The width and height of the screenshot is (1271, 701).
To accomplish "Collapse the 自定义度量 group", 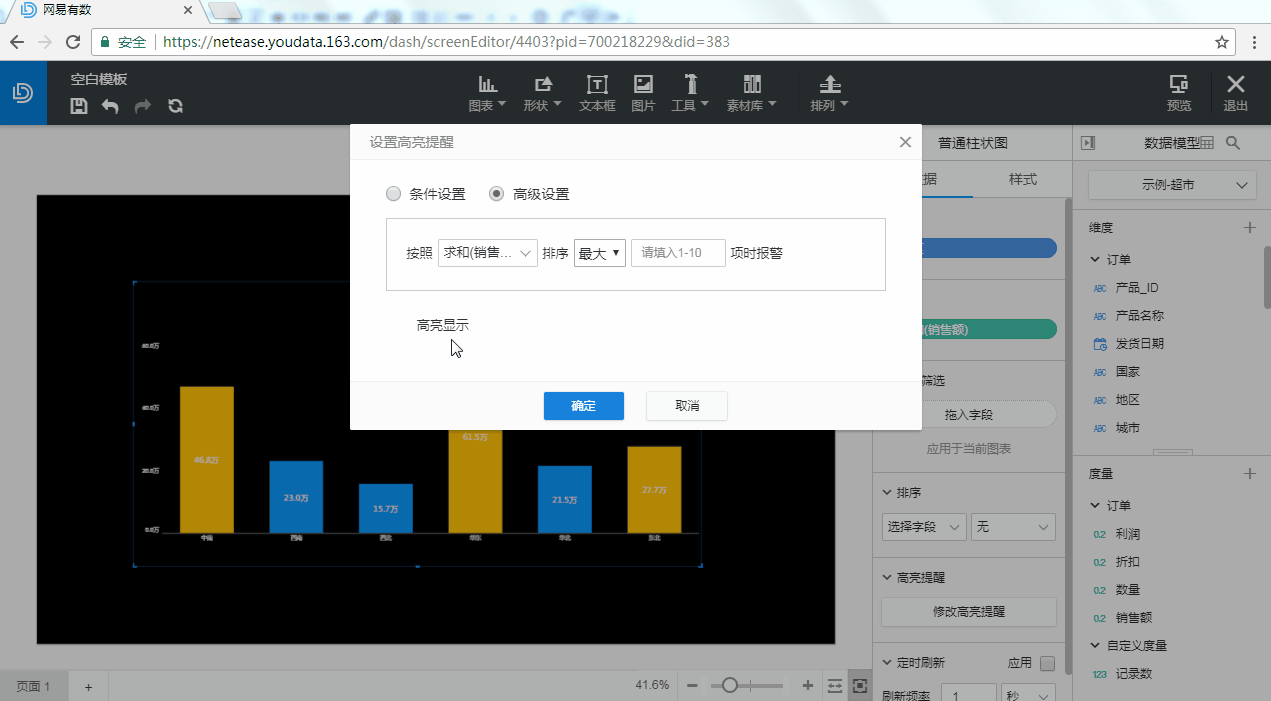I will point(1095,646).
